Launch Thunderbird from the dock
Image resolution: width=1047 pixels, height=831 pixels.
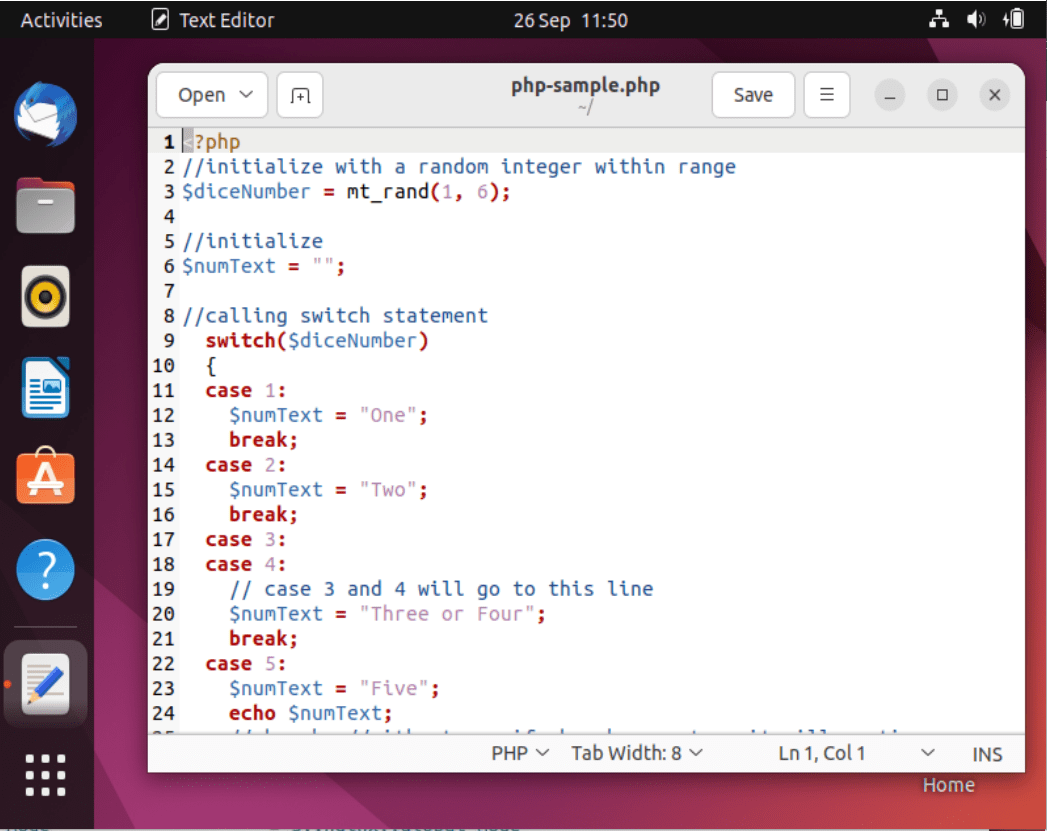[45, 115]
